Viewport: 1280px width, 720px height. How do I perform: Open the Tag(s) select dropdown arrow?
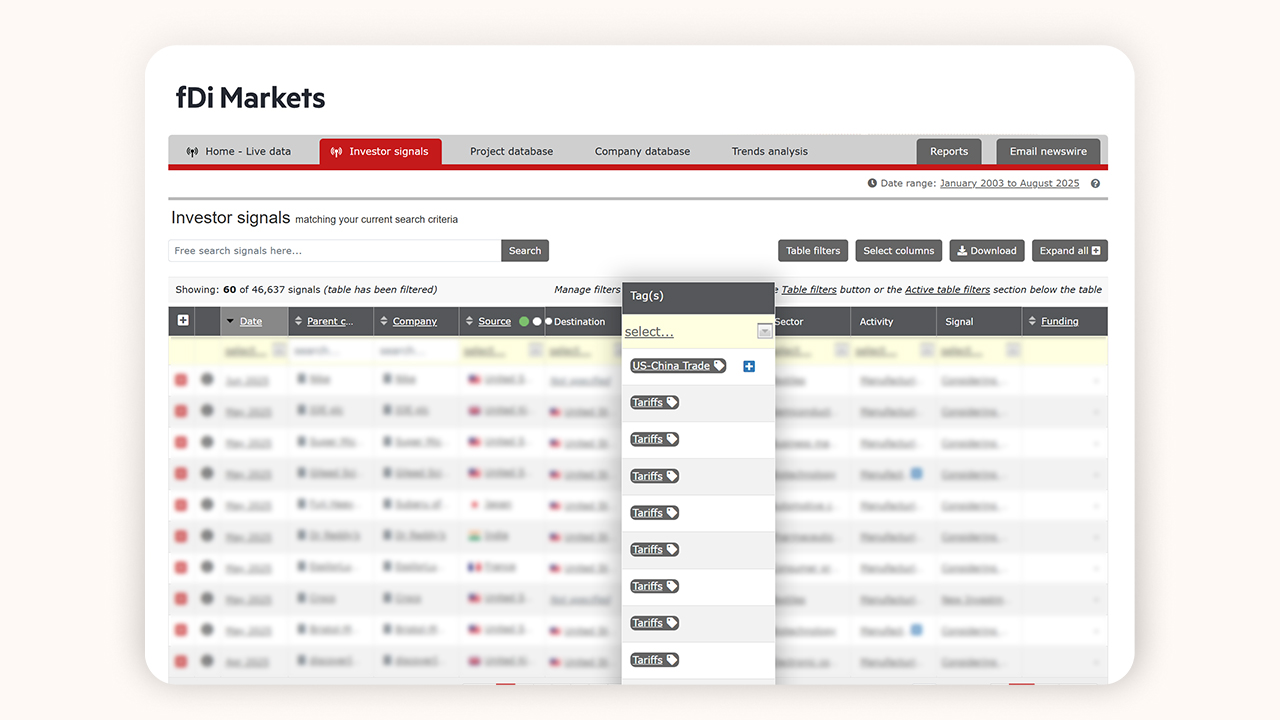[x=764, y=331]
